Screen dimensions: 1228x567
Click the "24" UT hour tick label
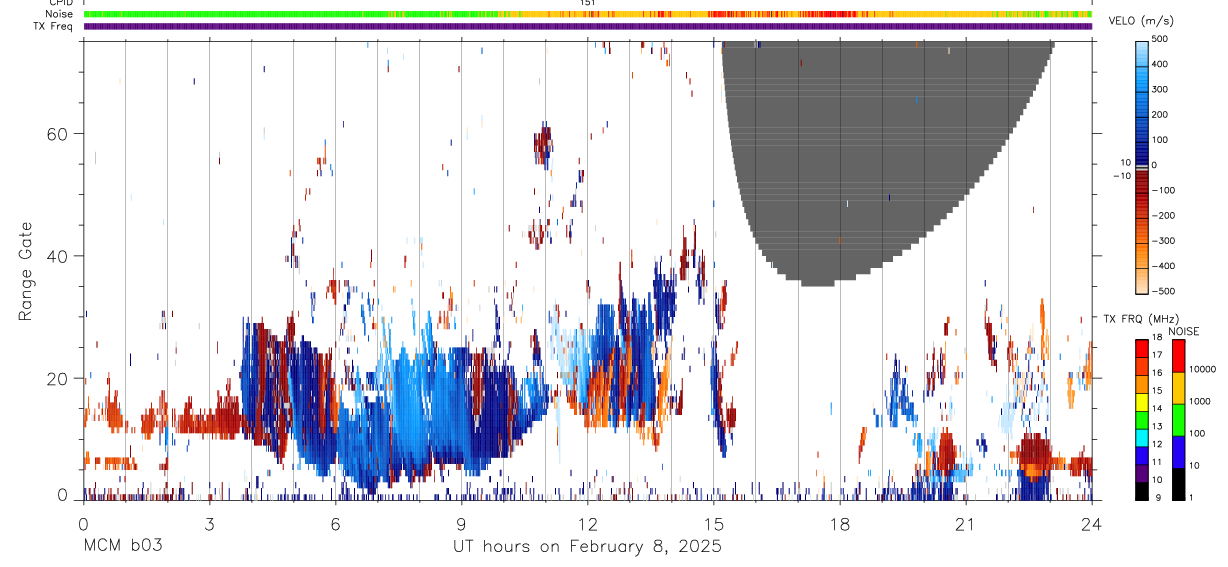point(1092,524)
